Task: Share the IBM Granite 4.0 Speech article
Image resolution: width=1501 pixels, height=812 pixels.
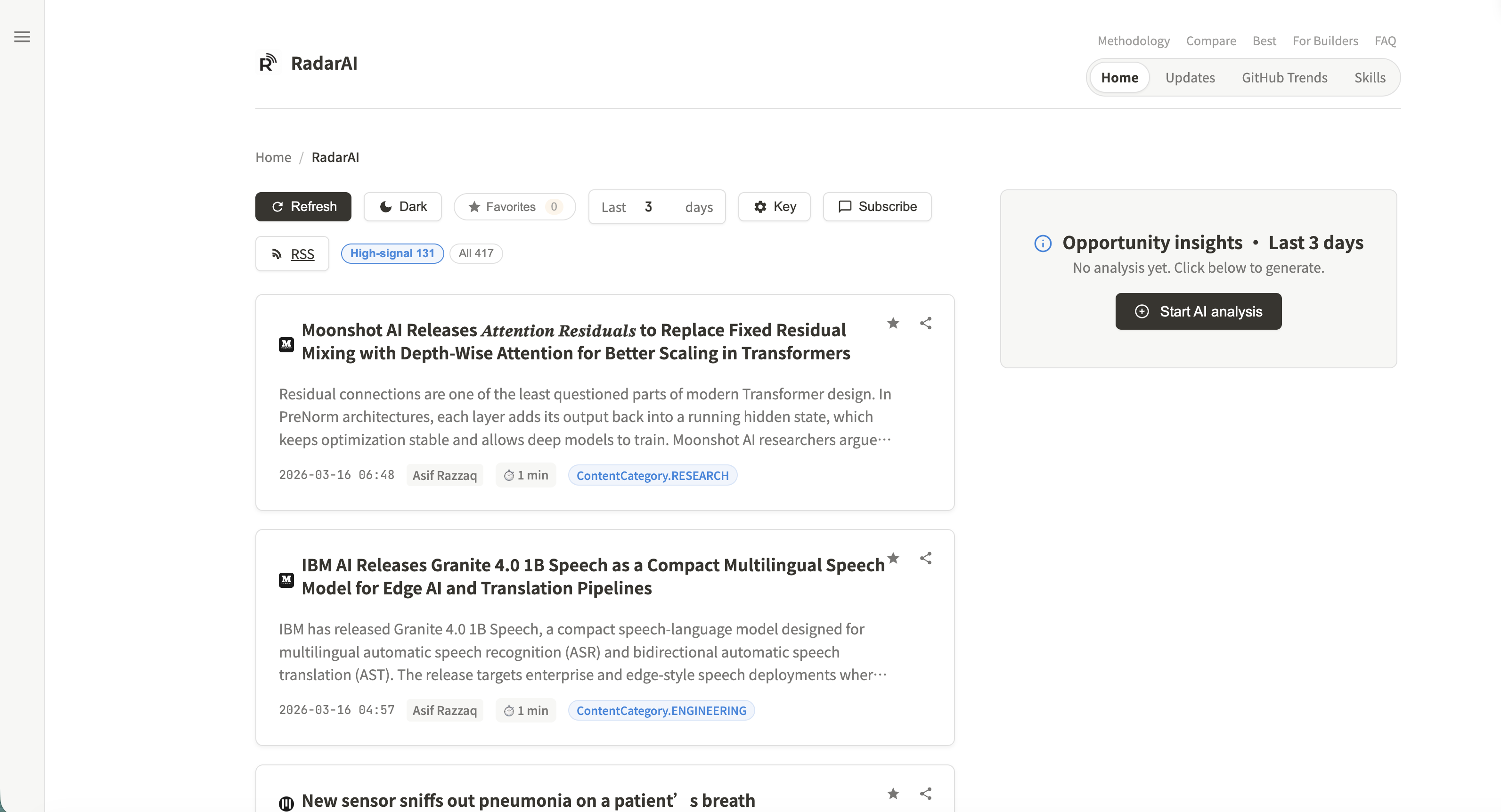Action: pos(925,559)
